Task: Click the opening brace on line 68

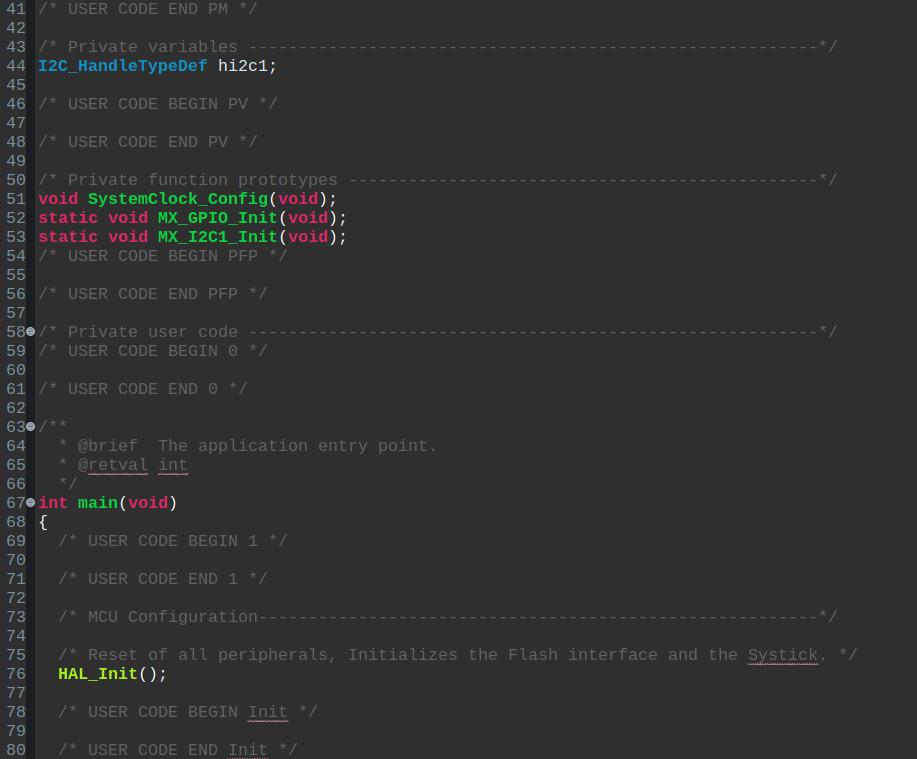Action: [x=43, y=522]
